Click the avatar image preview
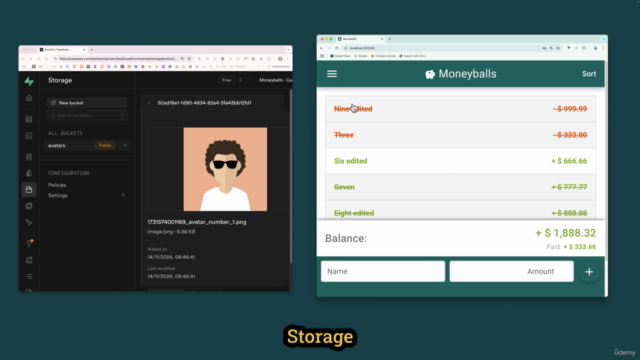This screenshot has height=360, width=640. 225,169
